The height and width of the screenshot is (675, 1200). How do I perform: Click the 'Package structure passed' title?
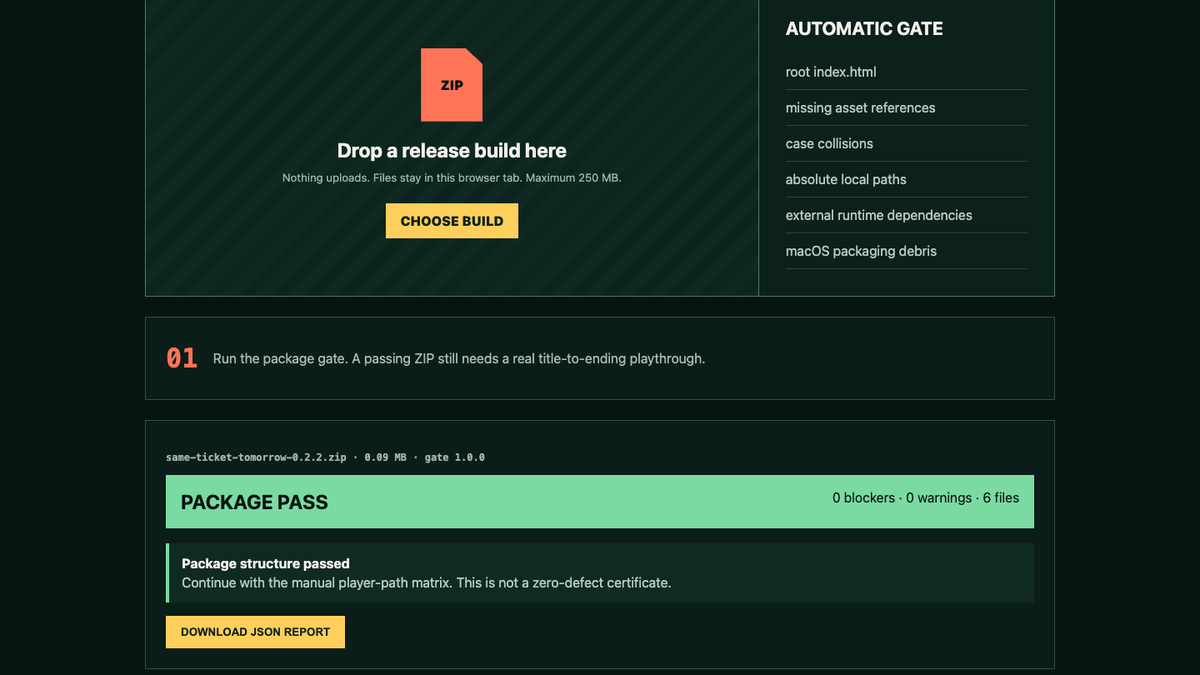pyautogui.click(x=266, y=564)
